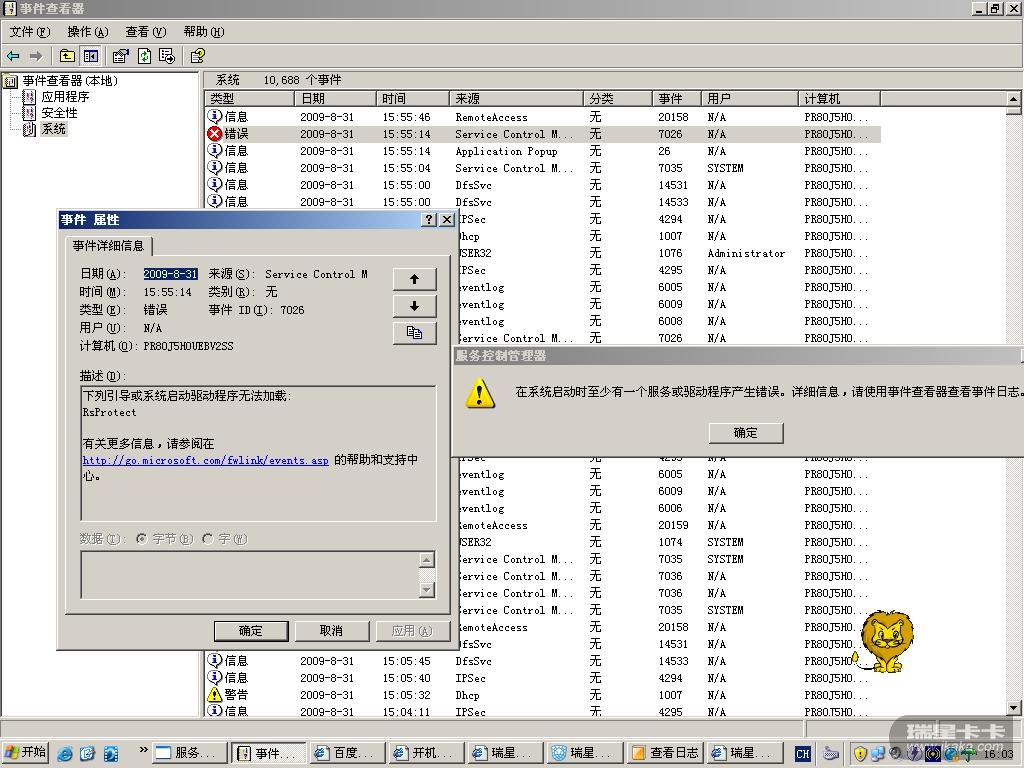Select 安全性 log in the tree
The height and width of the screenshot is (768, 1024).
(58, 113)
